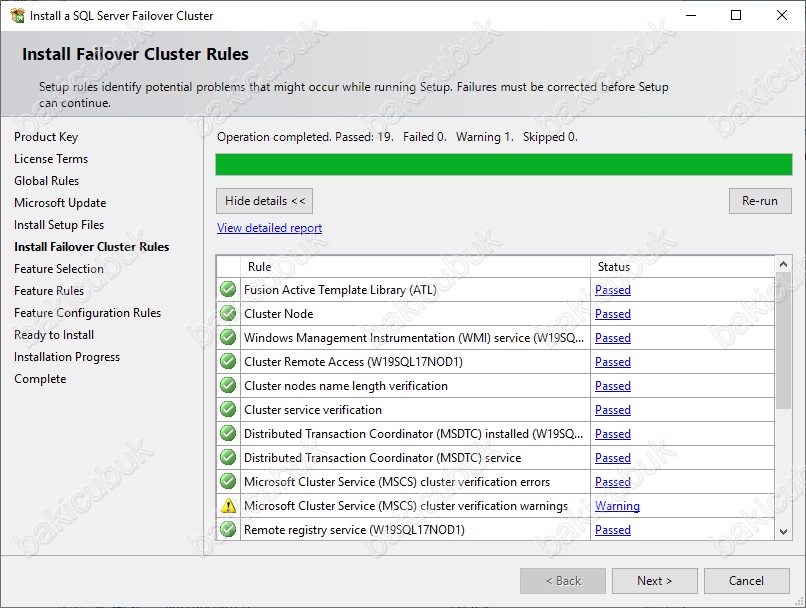Click the SQL Server setup title bar icon
This screenshot has width=806, height=608.
pos(17,15)
